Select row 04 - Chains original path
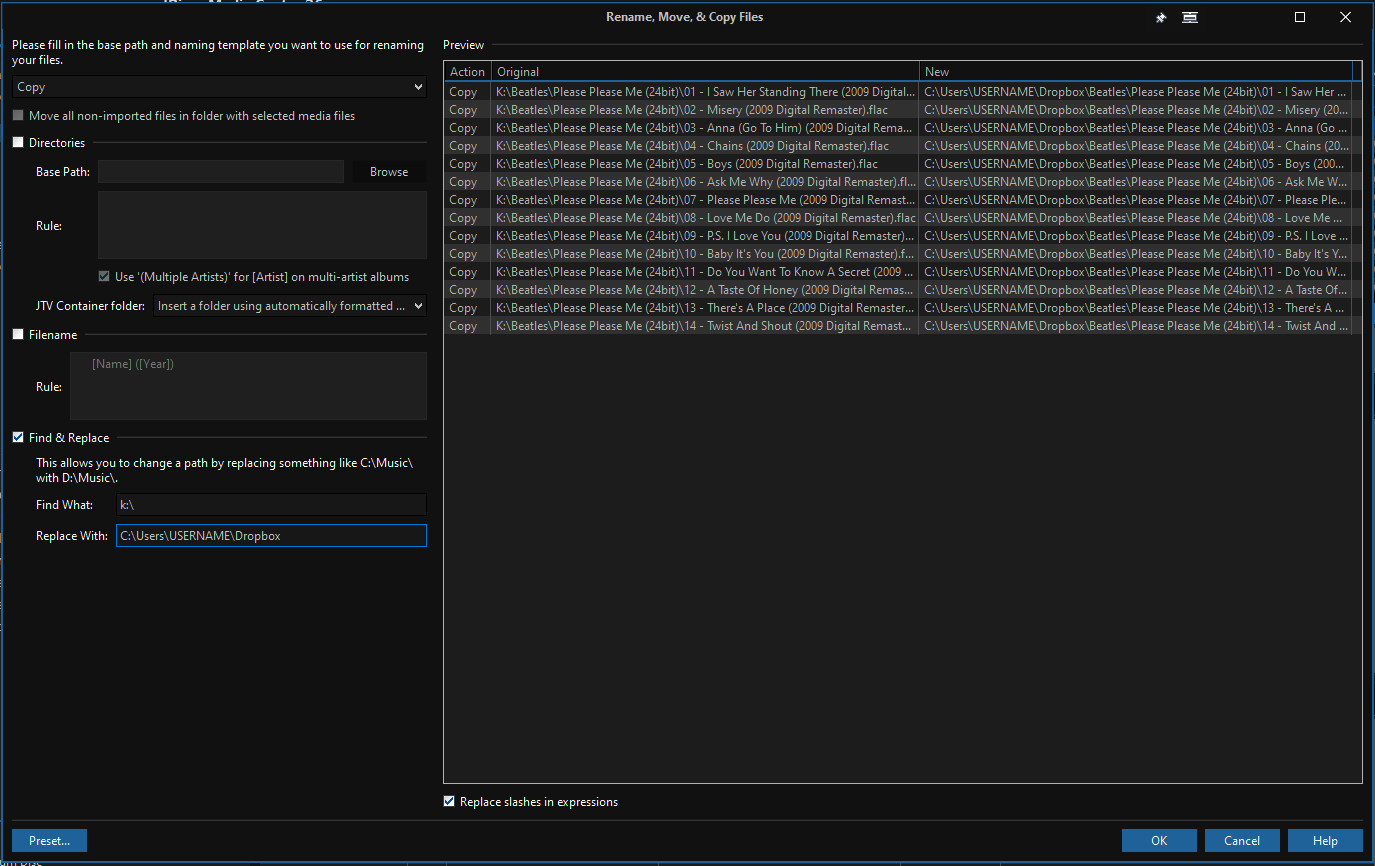 click(705, 146)
